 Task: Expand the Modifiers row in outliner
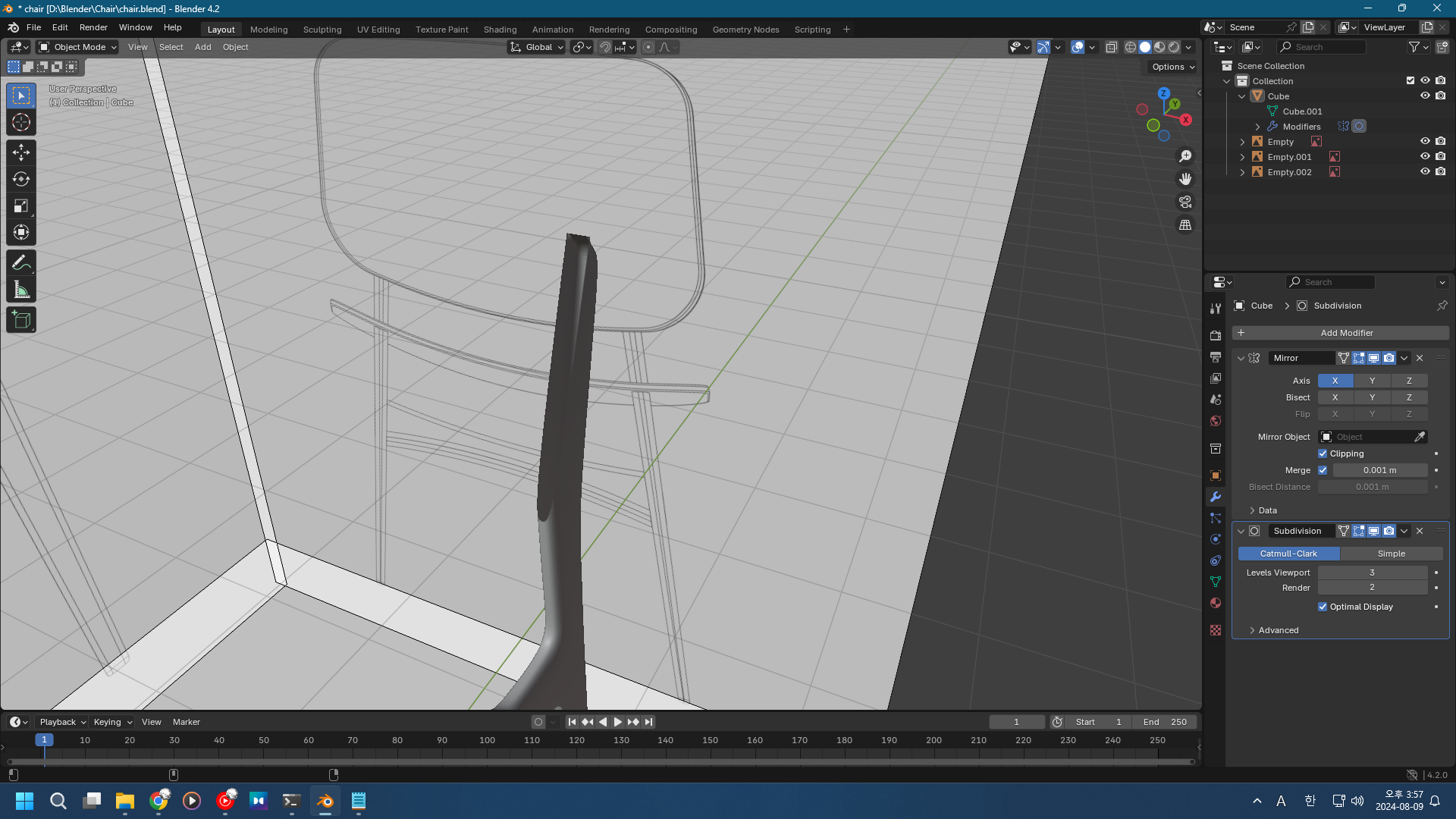pyautogui.click(x=1257, y=127)
